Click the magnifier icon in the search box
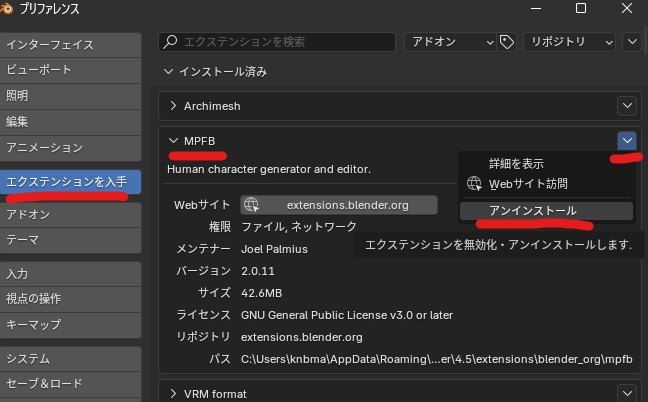This screenshot has width=648, height=402. pyautogui.click(x=171, y=42)
